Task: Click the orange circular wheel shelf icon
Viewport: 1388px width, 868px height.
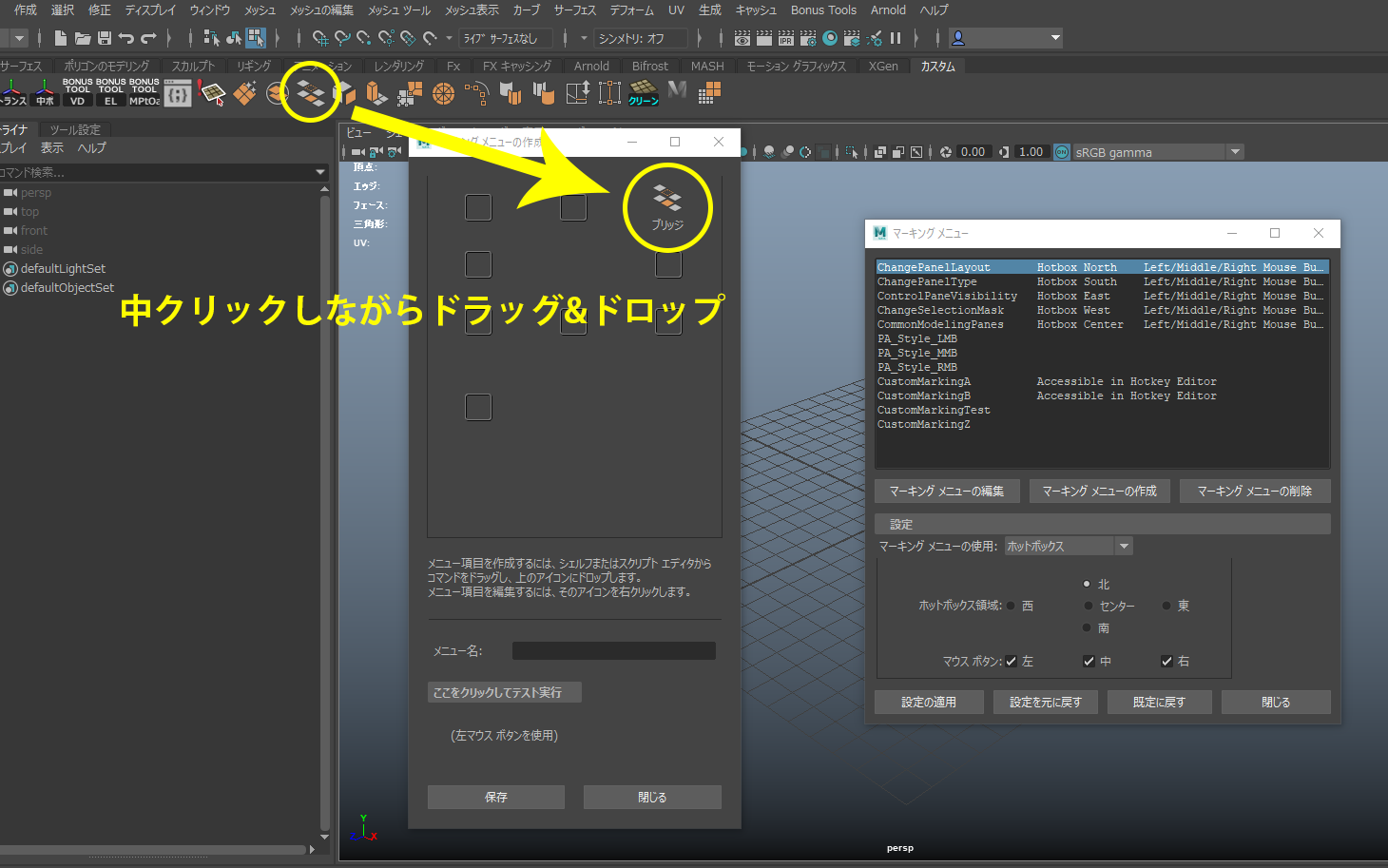Action: click(x=443, y=92)
